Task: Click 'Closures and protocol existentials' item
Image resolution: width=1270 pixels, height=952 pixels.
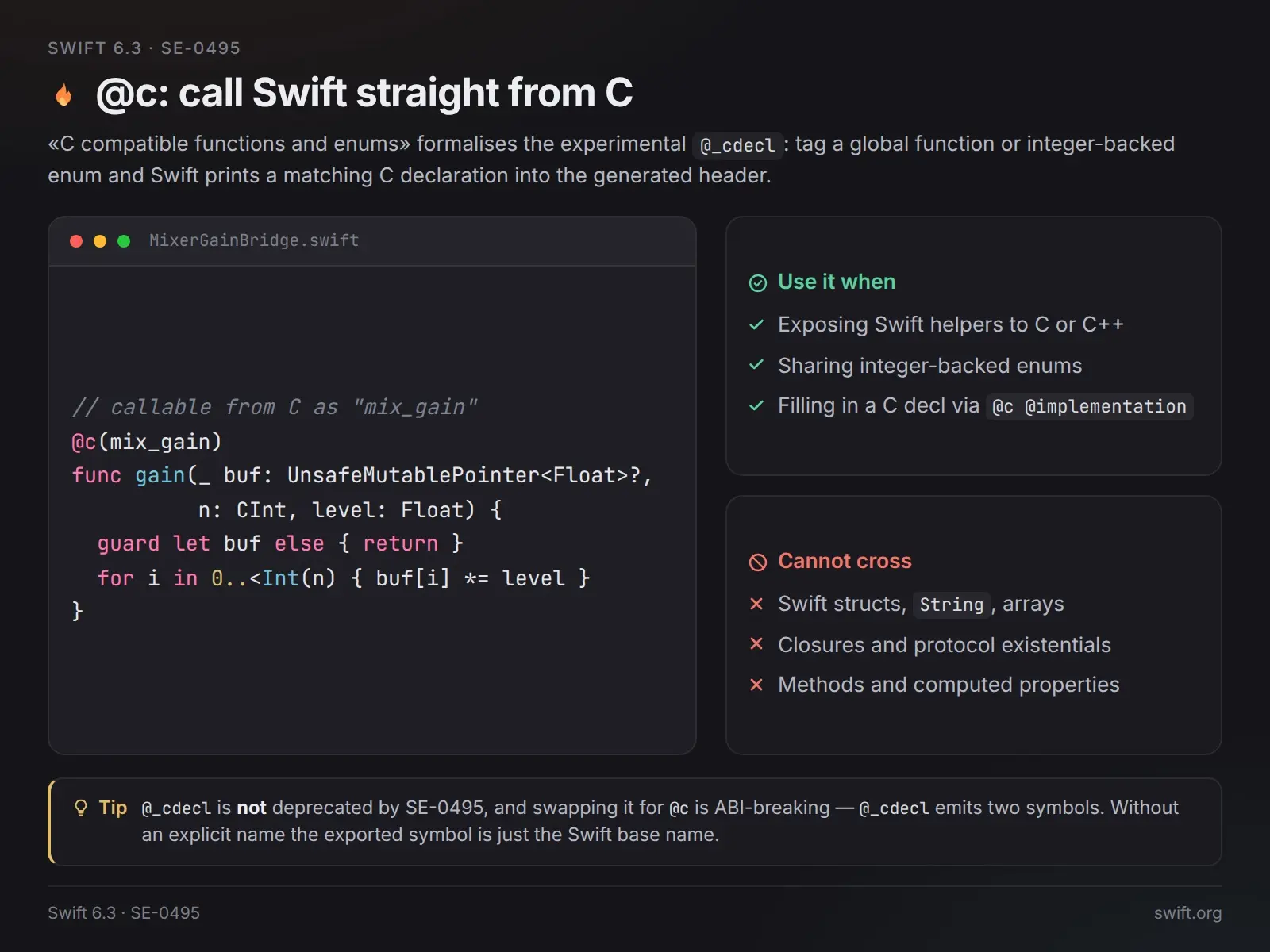Action: [x=945, y=645]
